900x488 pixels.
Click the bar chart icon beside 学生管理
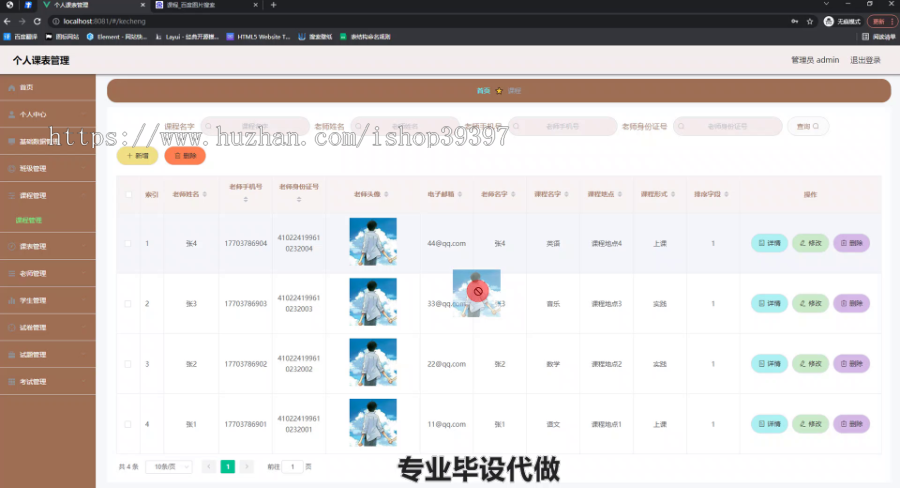pos(11,300)
